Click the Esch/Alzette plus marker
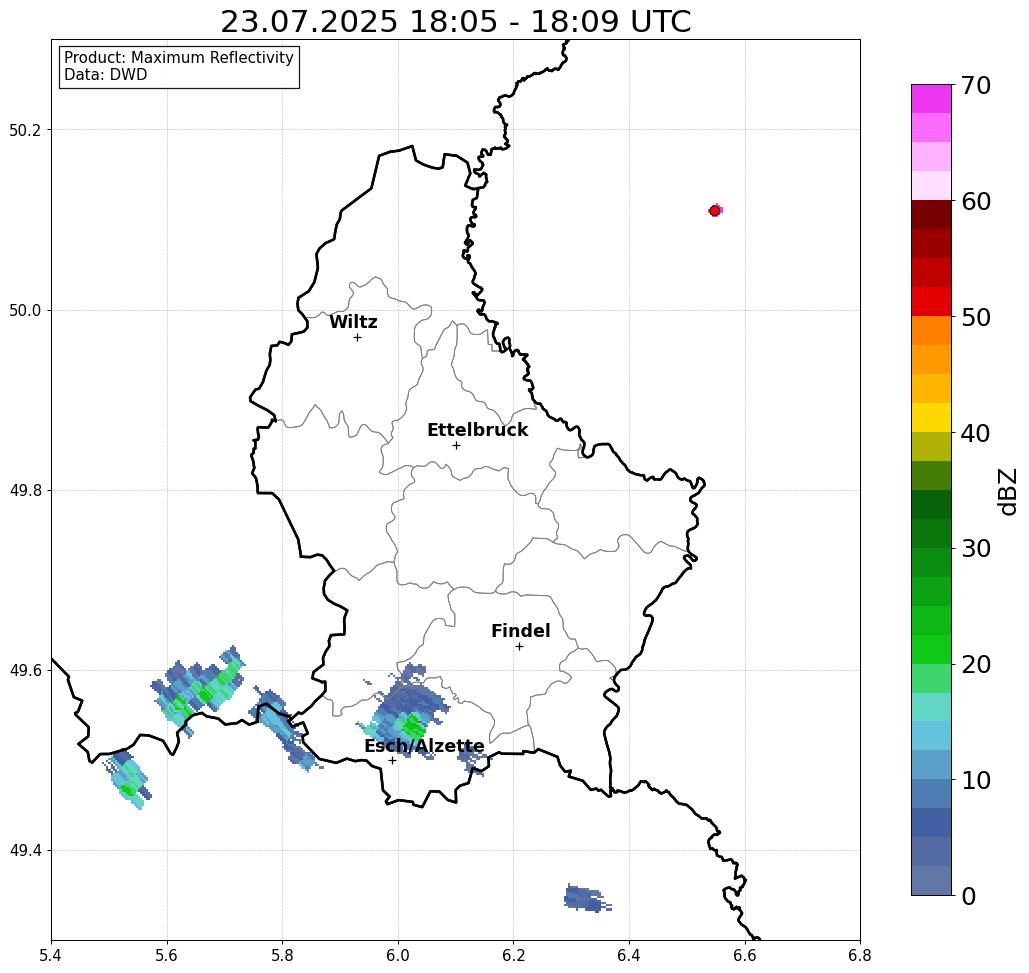1029x973 pixels. [392, 761]
